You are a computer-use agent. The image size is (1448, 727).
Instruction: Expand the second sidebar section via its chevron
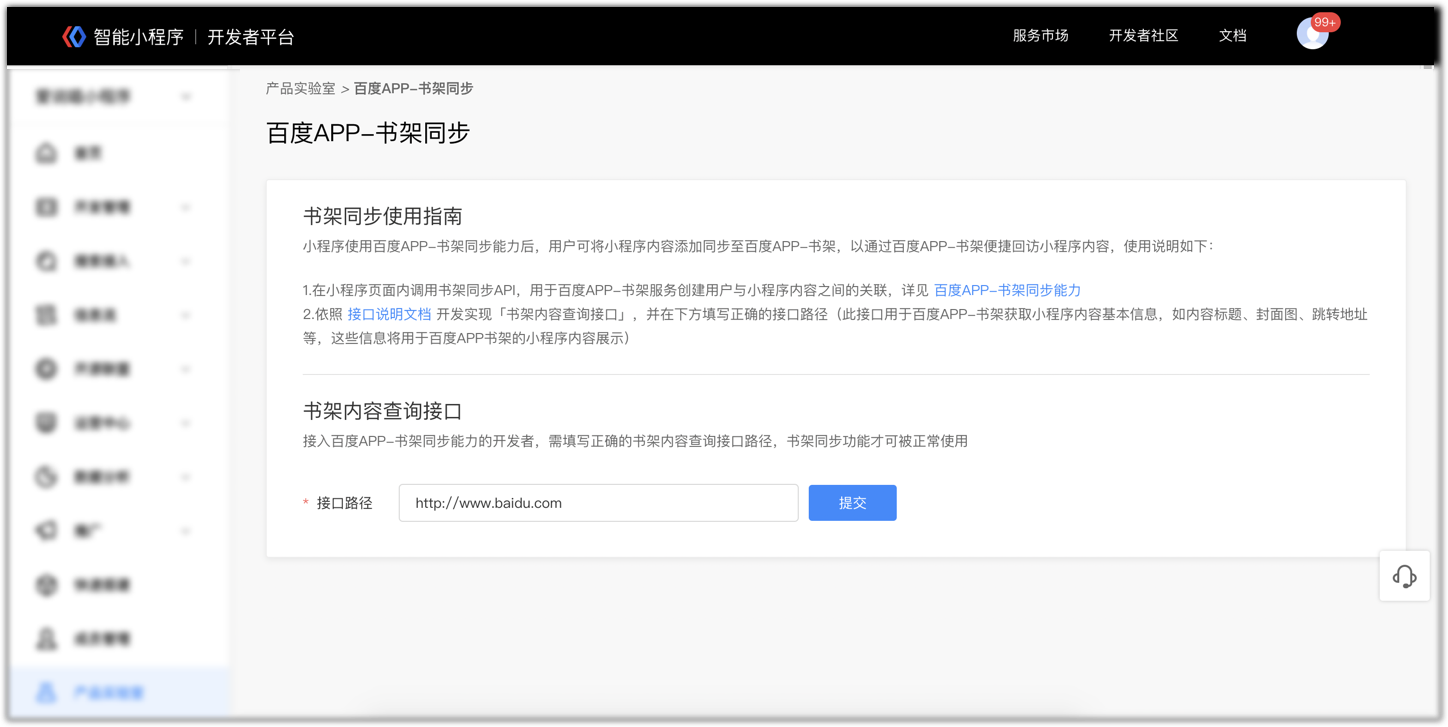[x=186, y=207]
